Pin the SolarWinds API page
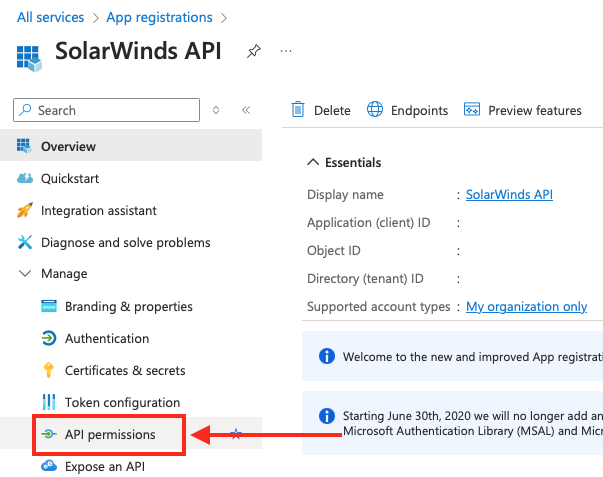 [x=254, y=51]
